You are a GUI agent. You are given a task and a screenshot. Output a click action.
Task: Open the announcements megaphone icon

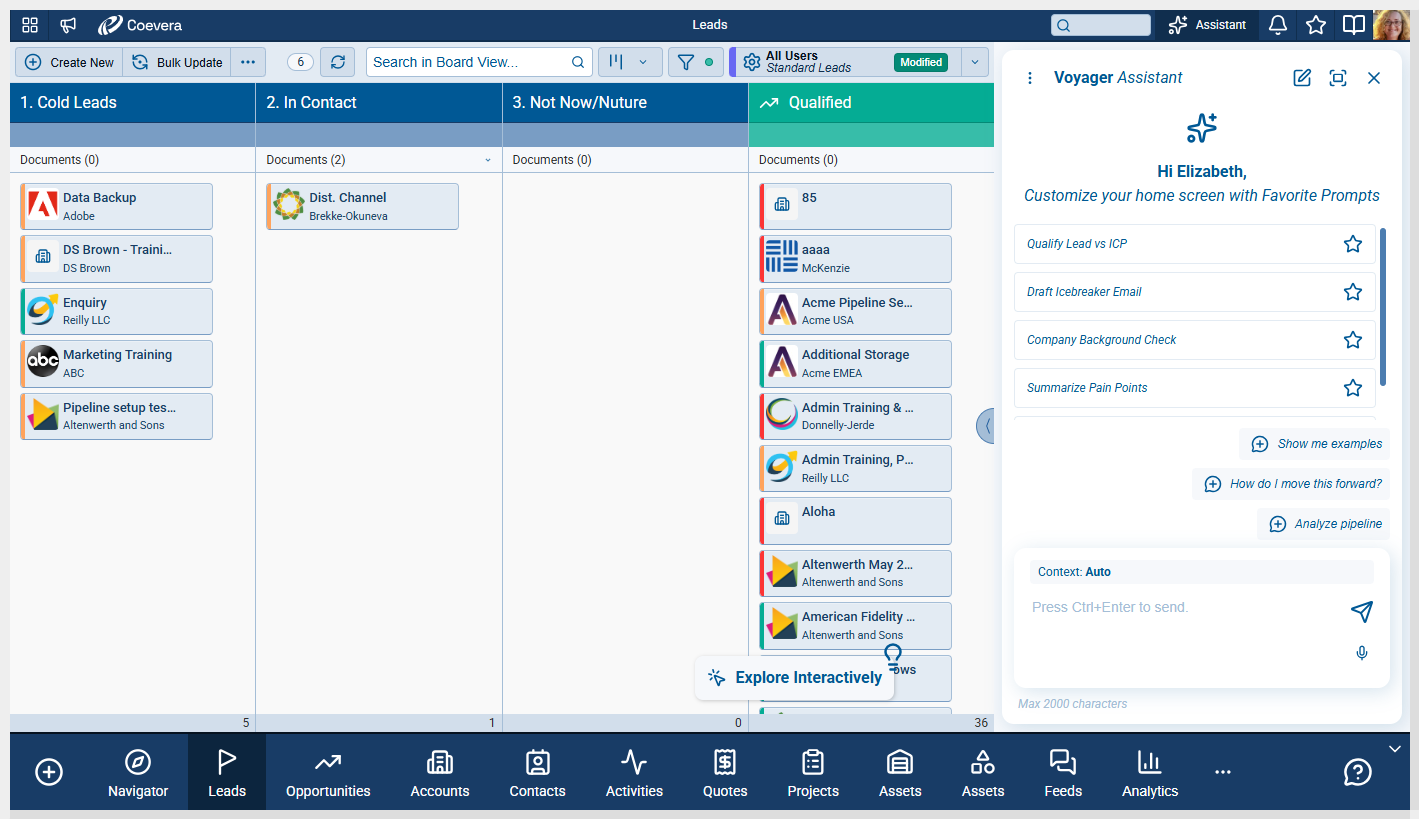pyautogui.click(x=68, y=25)
